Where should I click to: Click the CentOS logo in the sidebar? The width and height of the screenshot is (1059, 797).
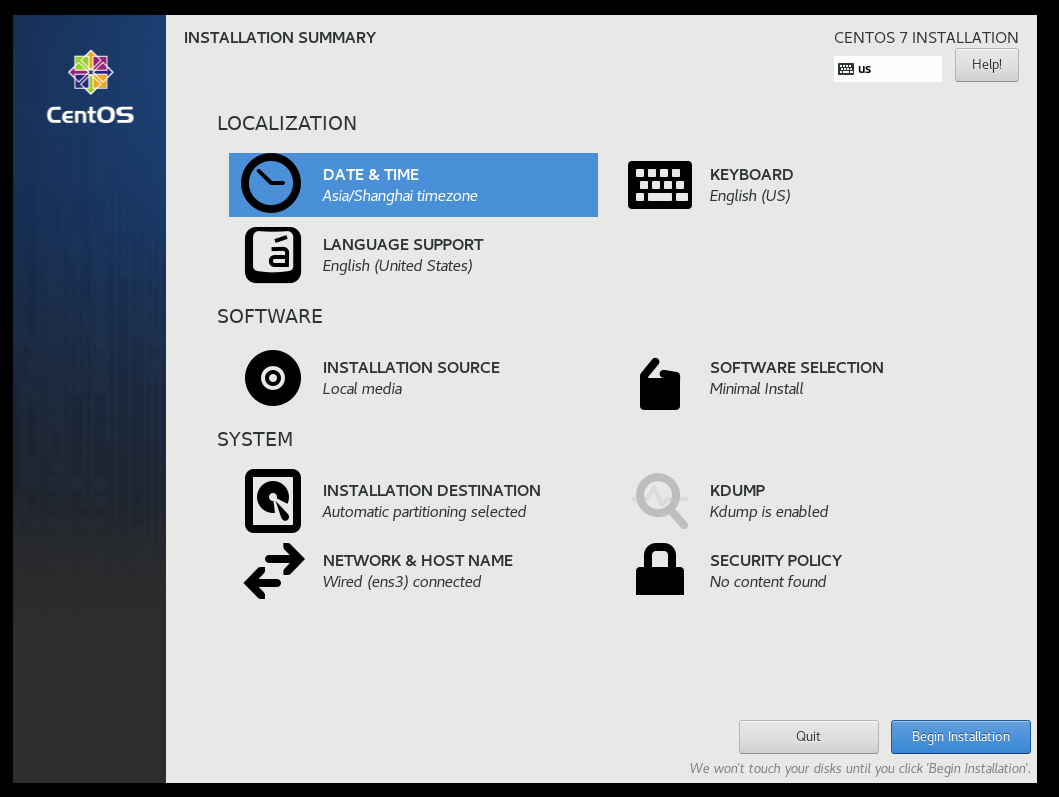coord(91,87)
